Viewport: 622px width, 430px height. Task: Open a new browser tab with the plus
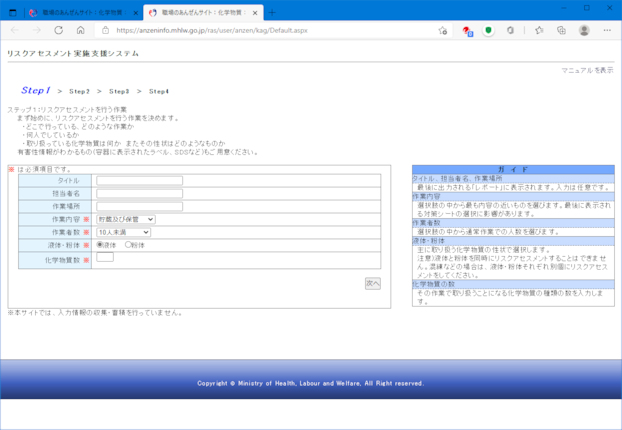272,13
